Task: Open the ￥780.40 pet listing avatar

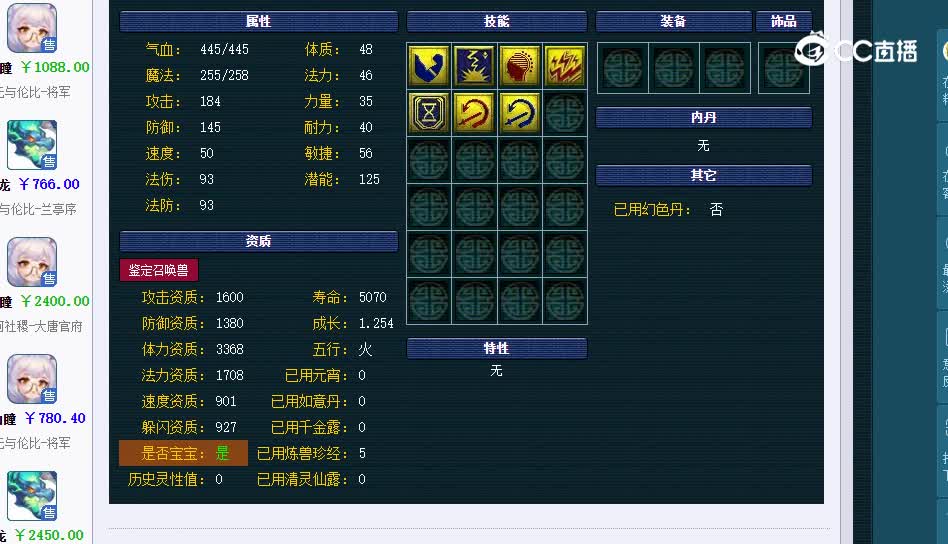Action: coord(32,379)
